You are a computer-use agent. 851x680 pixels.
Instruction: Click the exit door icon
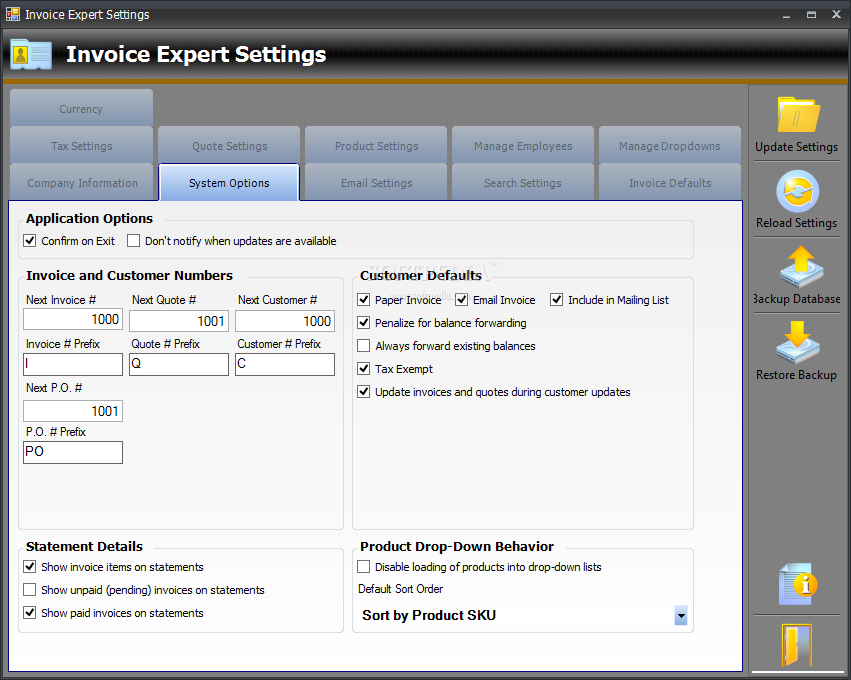[797, 645]
